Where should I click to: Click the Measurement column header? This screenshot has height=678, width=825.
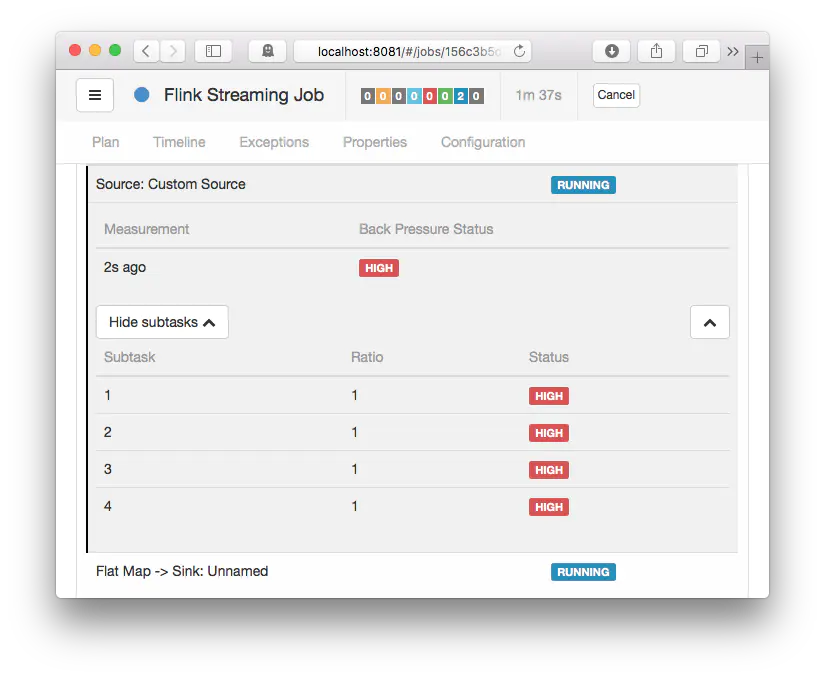pyautogui.click(x=146, y=229)
